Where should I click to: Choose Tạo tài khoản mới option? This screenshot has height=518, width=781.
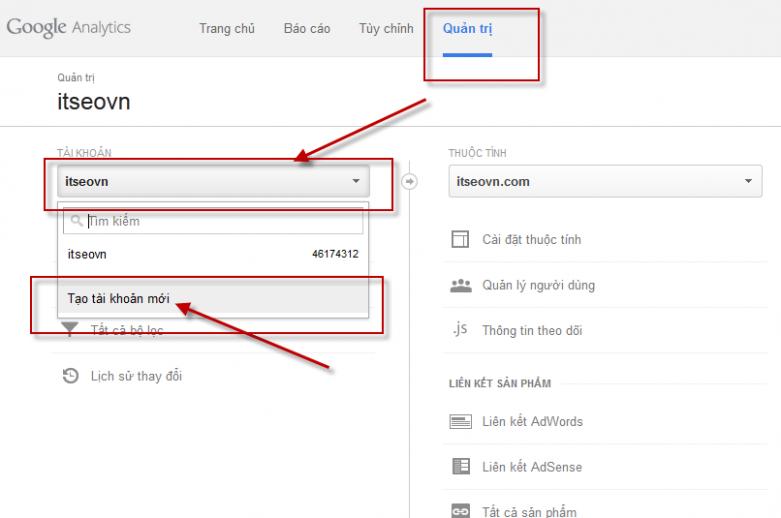point(213,298)
